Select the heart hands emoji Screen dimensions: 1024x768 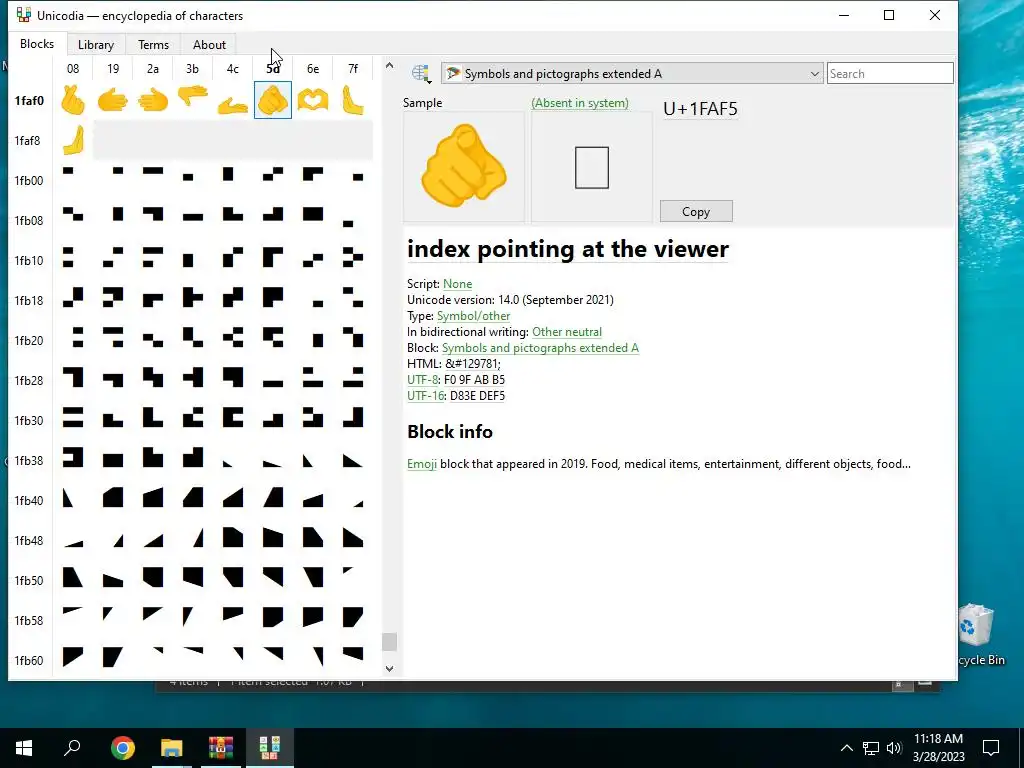coord(313,100)
